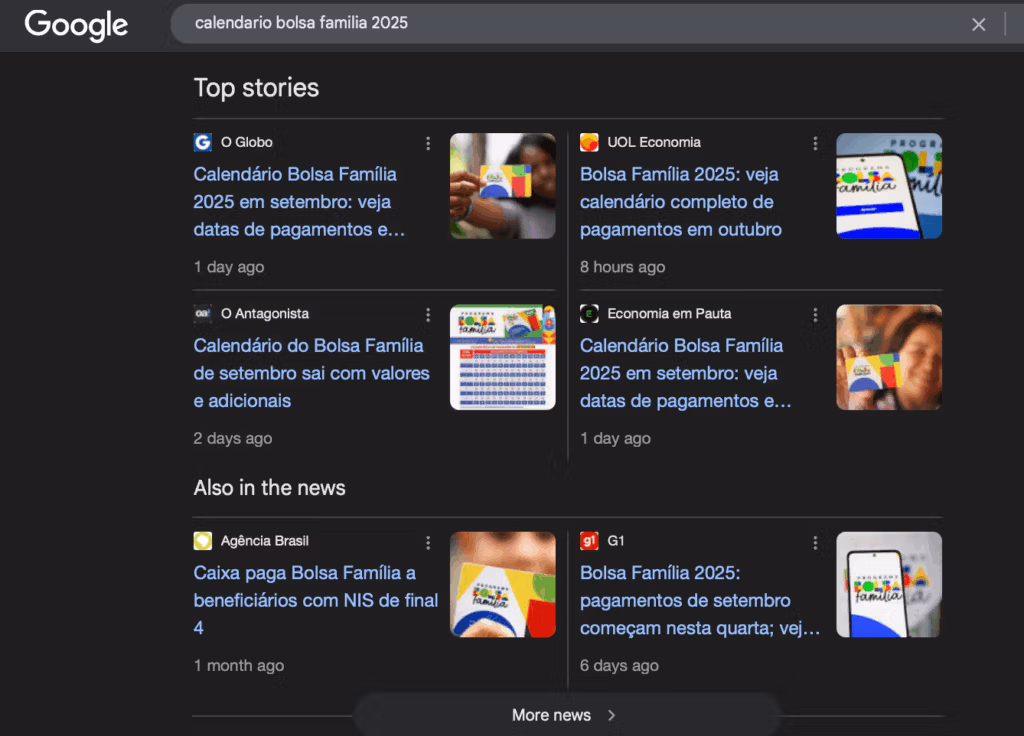
Task: Open O Globo Calendário Bolsa Família setembro headline
Action: click(297, 202)
